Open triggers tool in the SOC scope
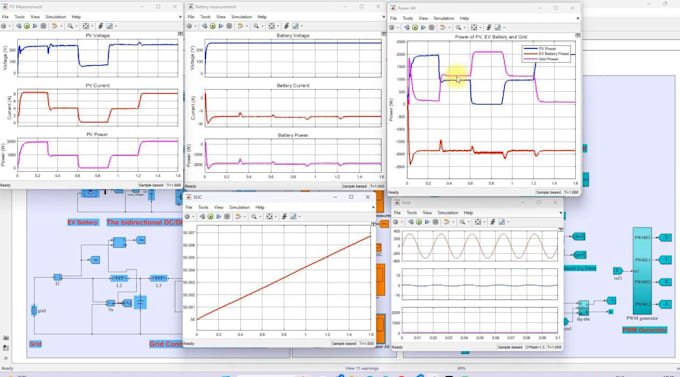The height and width of the screenshot is (377, 680). point(284,216)
